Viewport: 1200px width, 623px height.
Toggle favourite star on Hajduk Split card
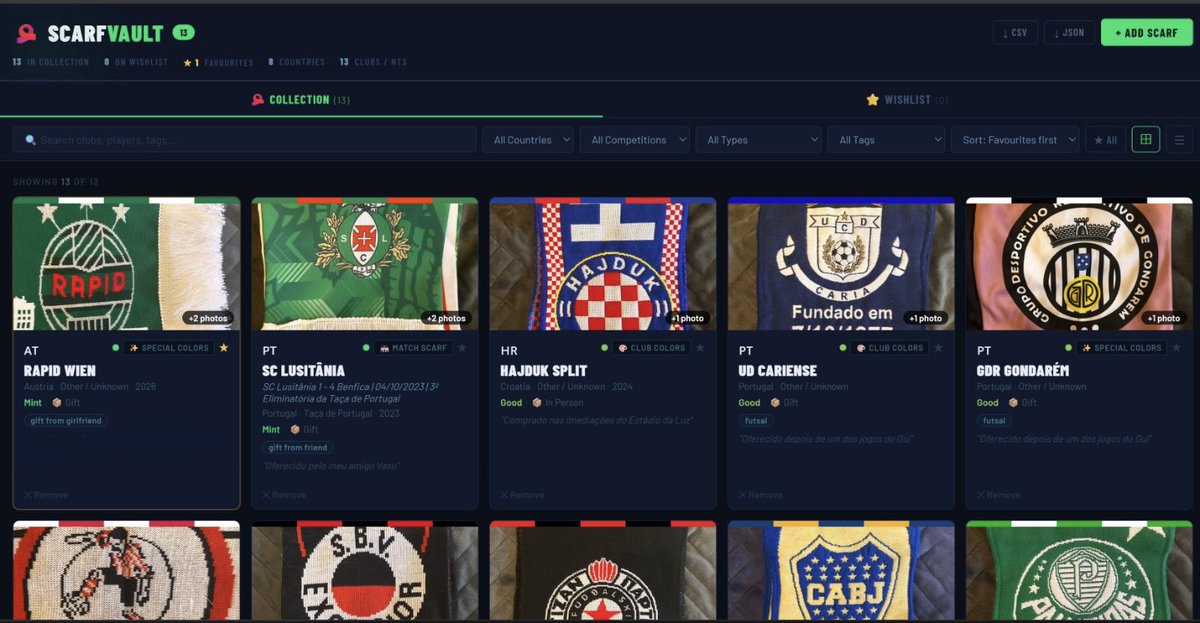pos(700,348)
